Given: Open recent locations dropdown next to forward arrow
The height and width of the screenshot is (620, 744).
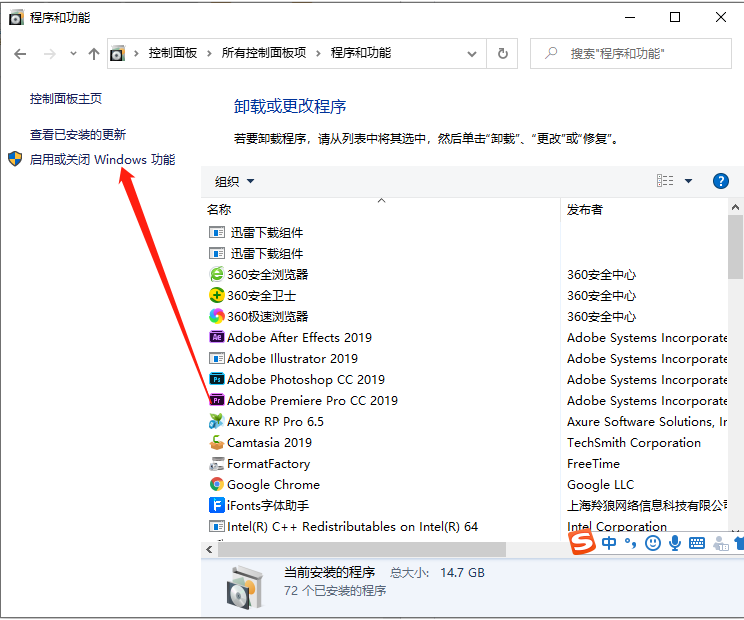Looking at the screenshot, I should tap(73, 54).
